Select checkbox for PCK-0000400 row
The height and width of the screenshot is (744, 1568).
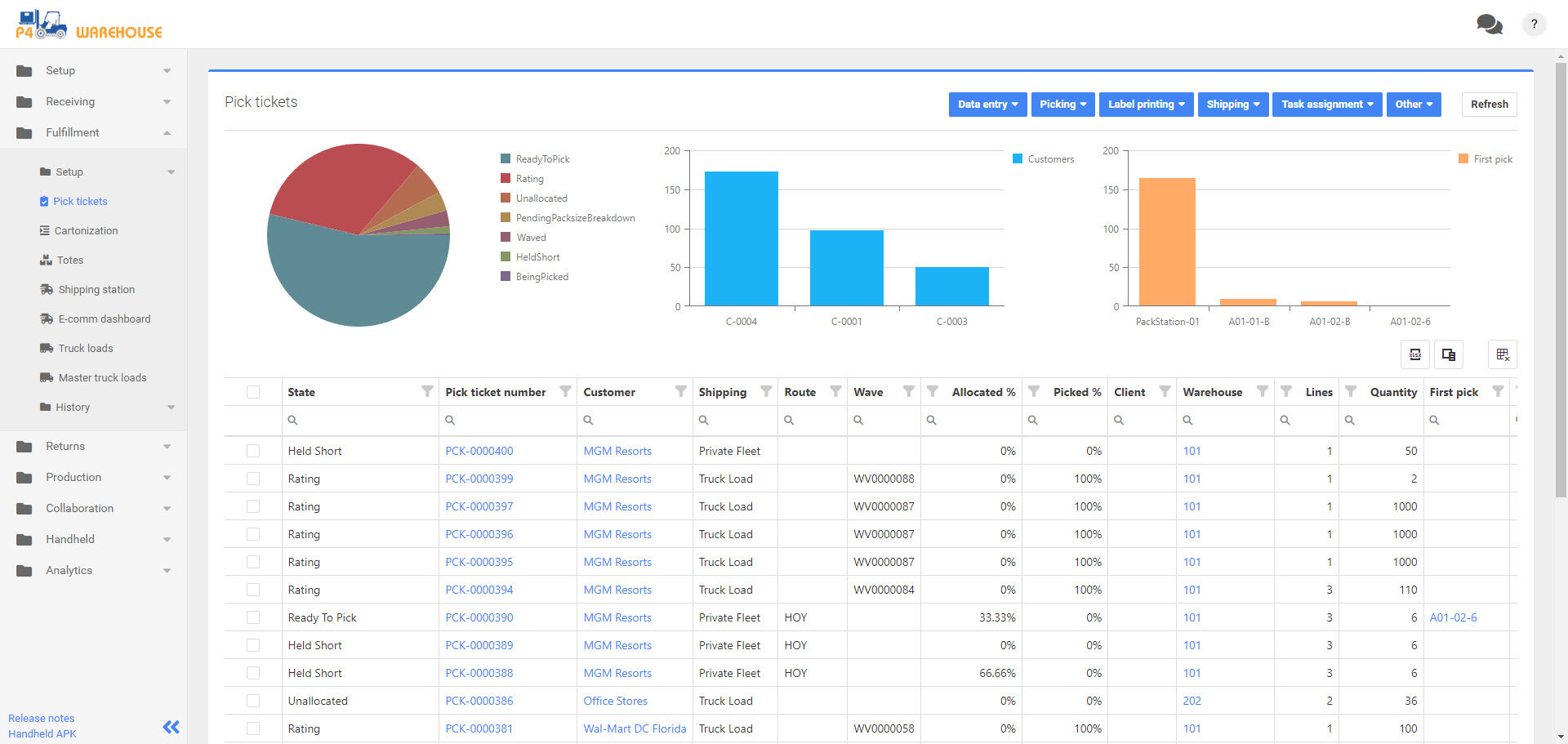[x=253, y=451]
